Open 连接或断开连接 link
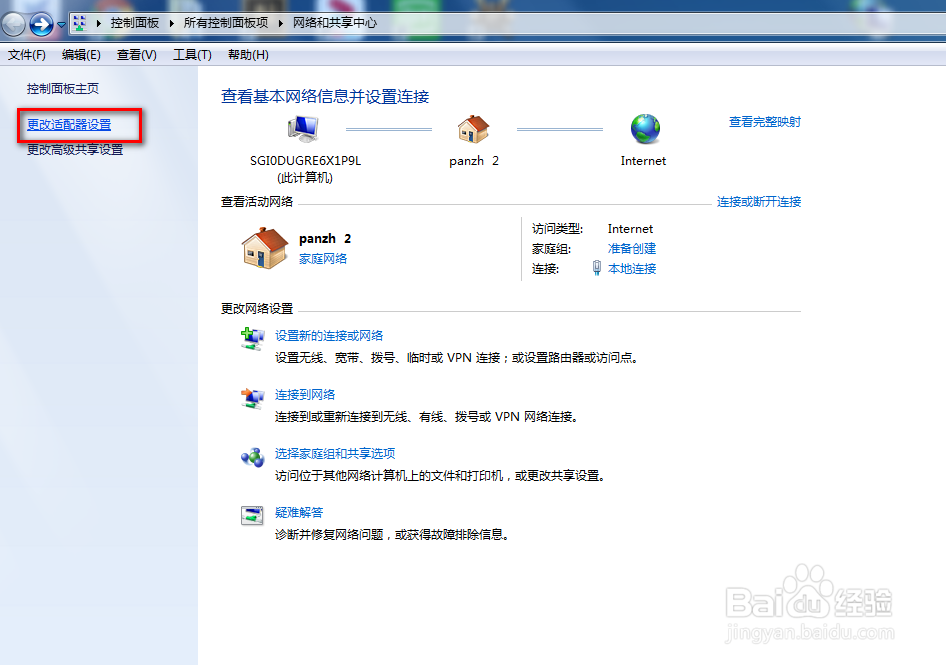Viewport: 946px width, 665px height. 758,202
